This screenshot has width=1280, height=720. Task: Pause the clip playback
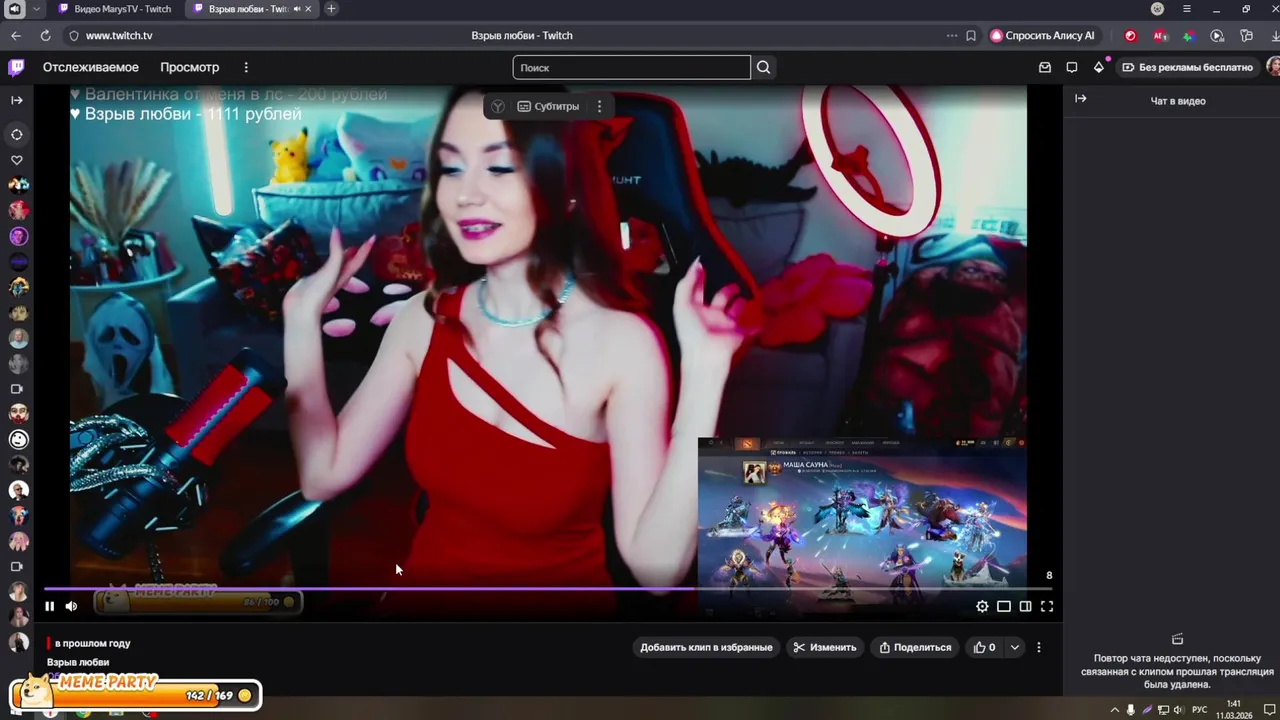[49, 606]
